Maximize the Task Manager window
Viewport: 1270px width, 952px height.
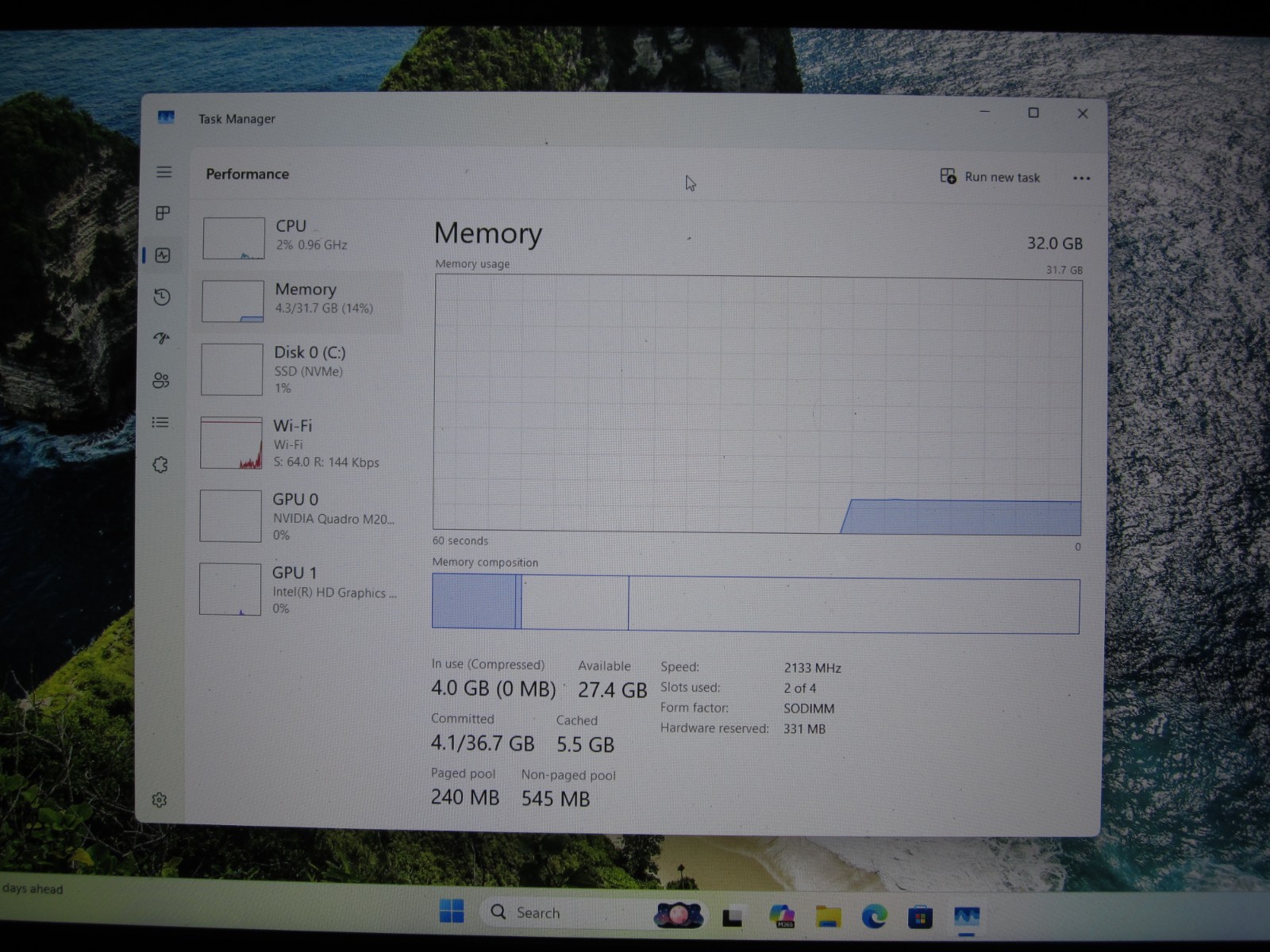1033,113
